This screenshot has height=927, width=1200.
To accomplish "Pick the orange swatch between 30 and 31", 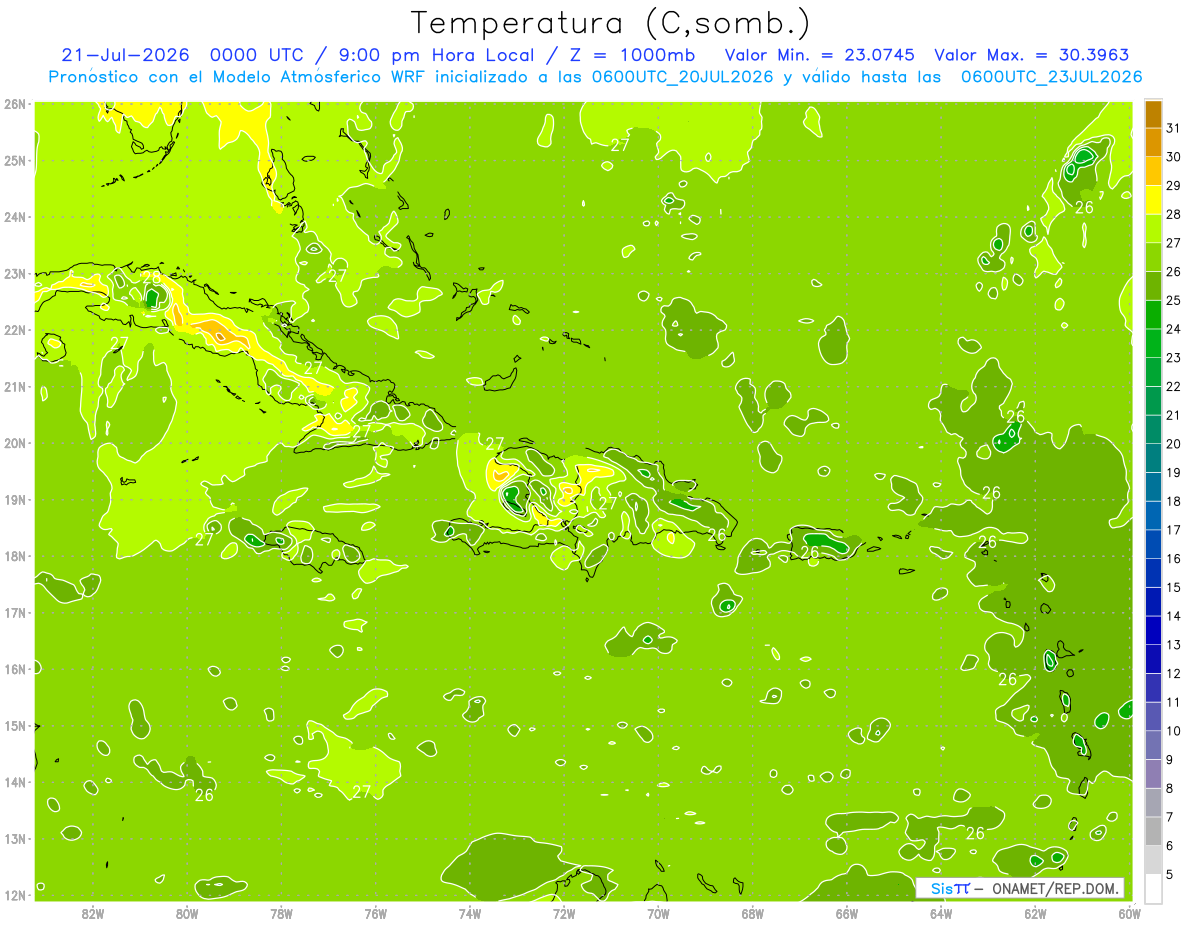I will point(1153,142).
